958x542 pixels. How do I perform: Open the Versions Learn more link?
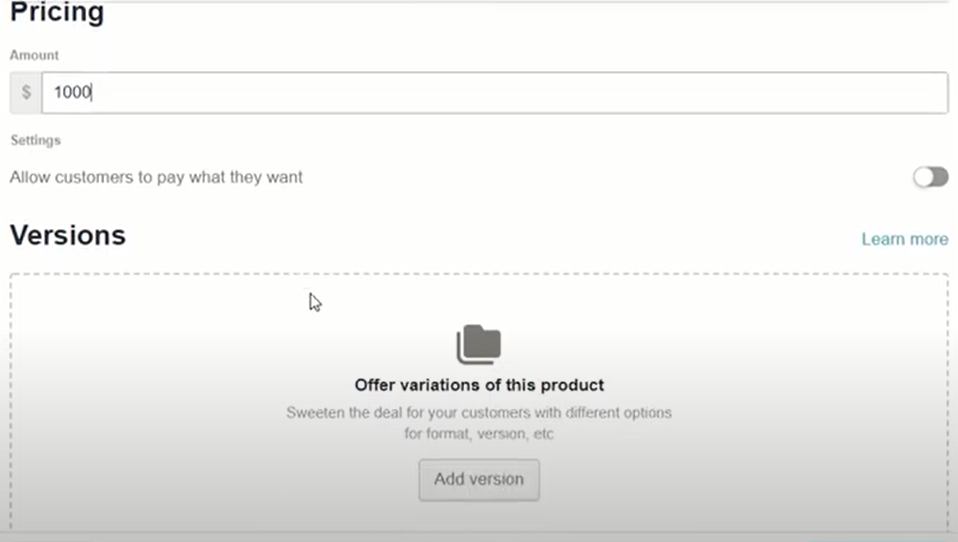(x=904, y=239)
